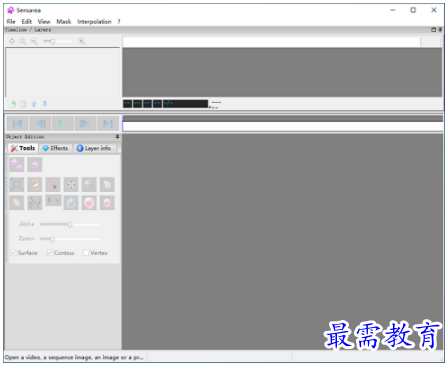This screenshot has width=448, height=367.
Task: Click the timeline zoom-in magnifier icon
Action: (x=23, y=41)
